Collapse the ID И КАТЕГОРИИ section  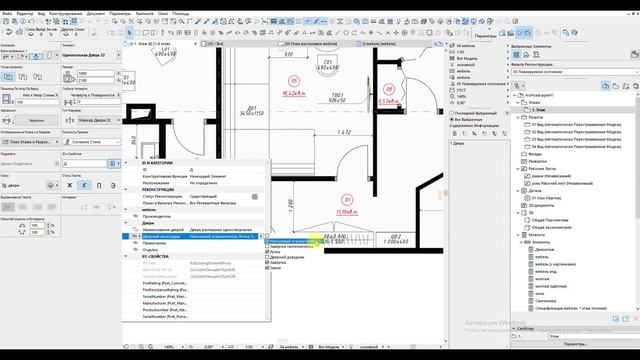tap(126, 163)
